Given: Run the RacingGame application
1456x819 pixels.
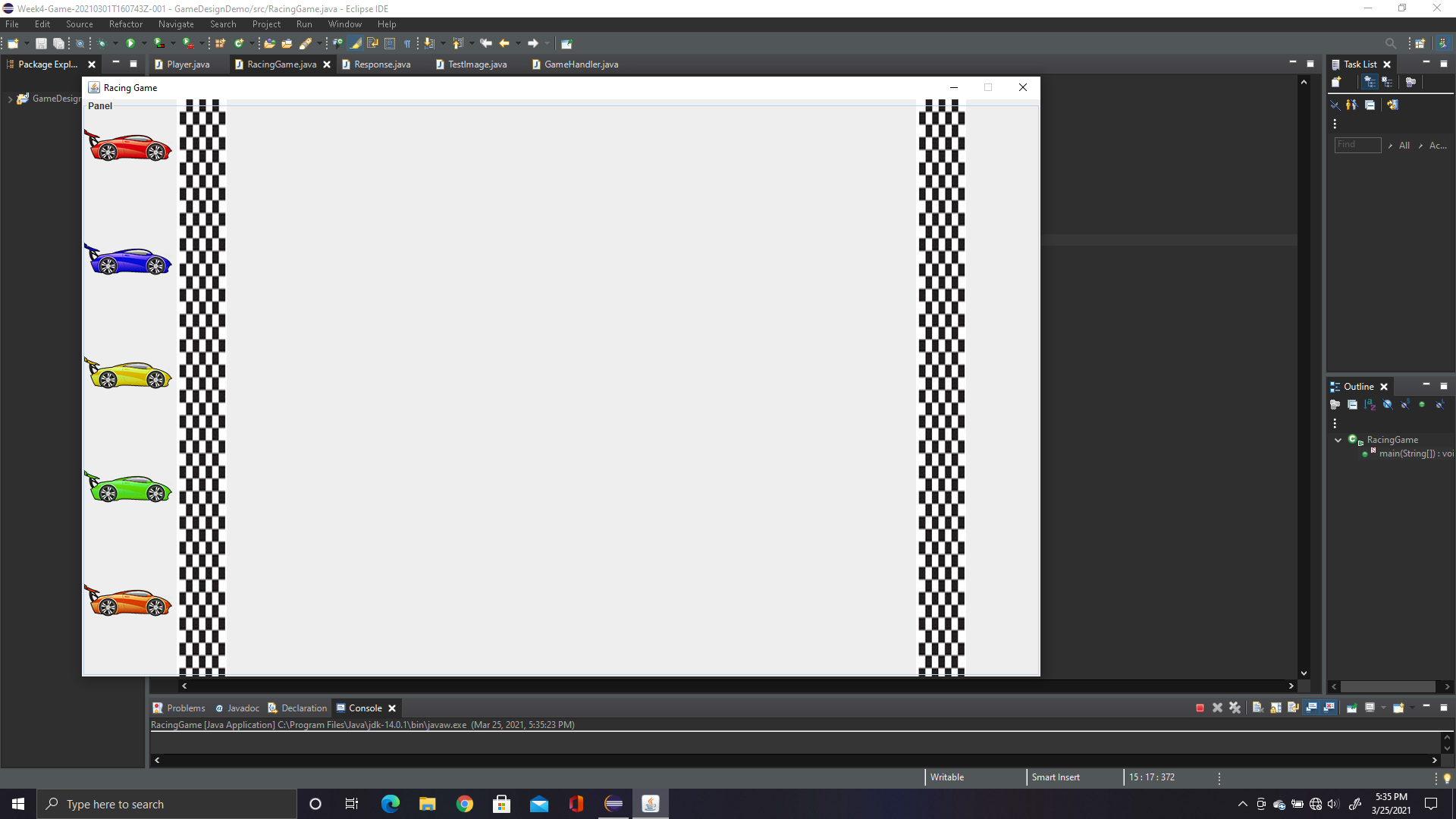Looking at the screenshot, I should [130, 43].
